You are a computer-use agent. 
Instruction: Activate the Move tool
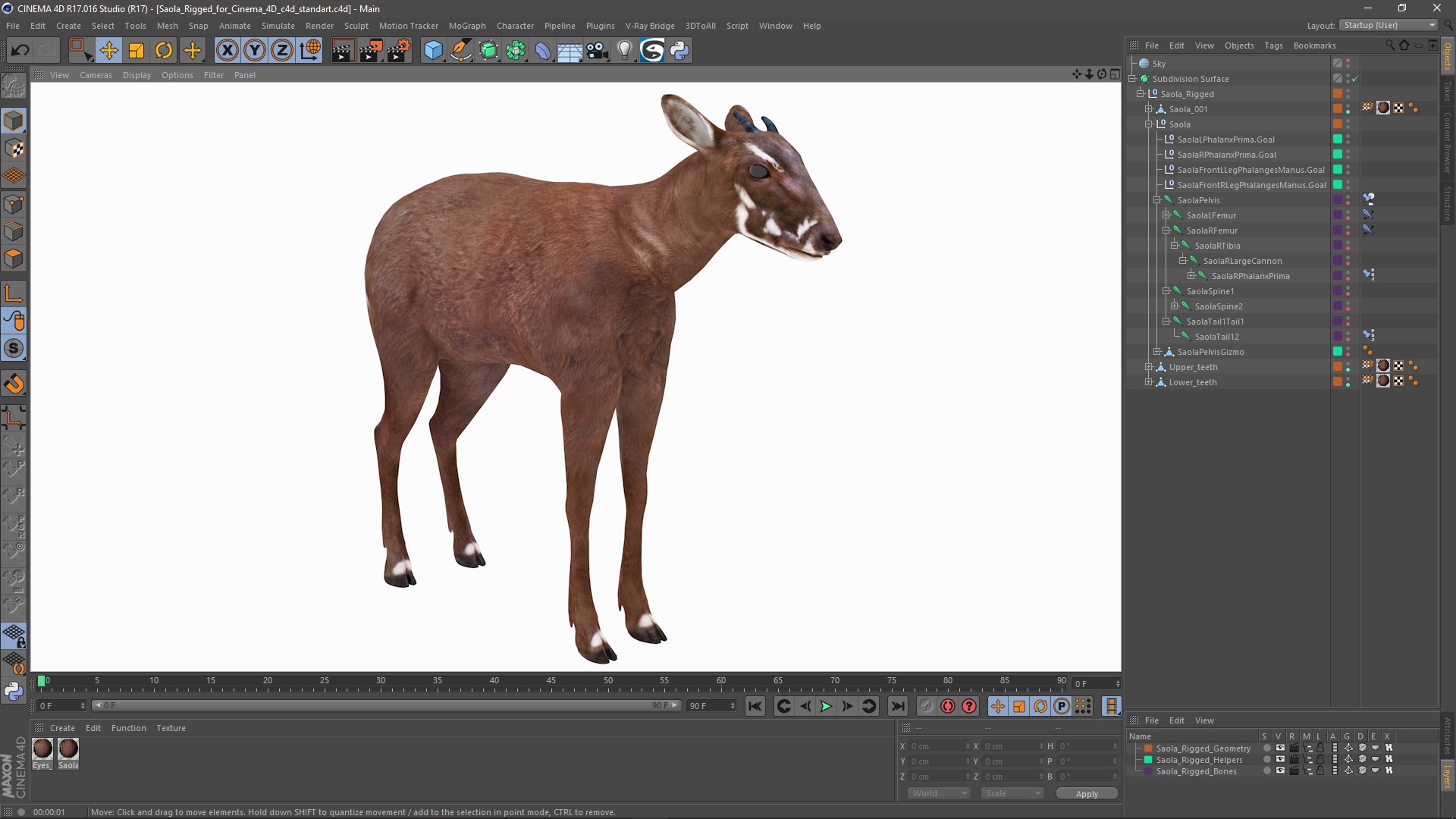108,51
